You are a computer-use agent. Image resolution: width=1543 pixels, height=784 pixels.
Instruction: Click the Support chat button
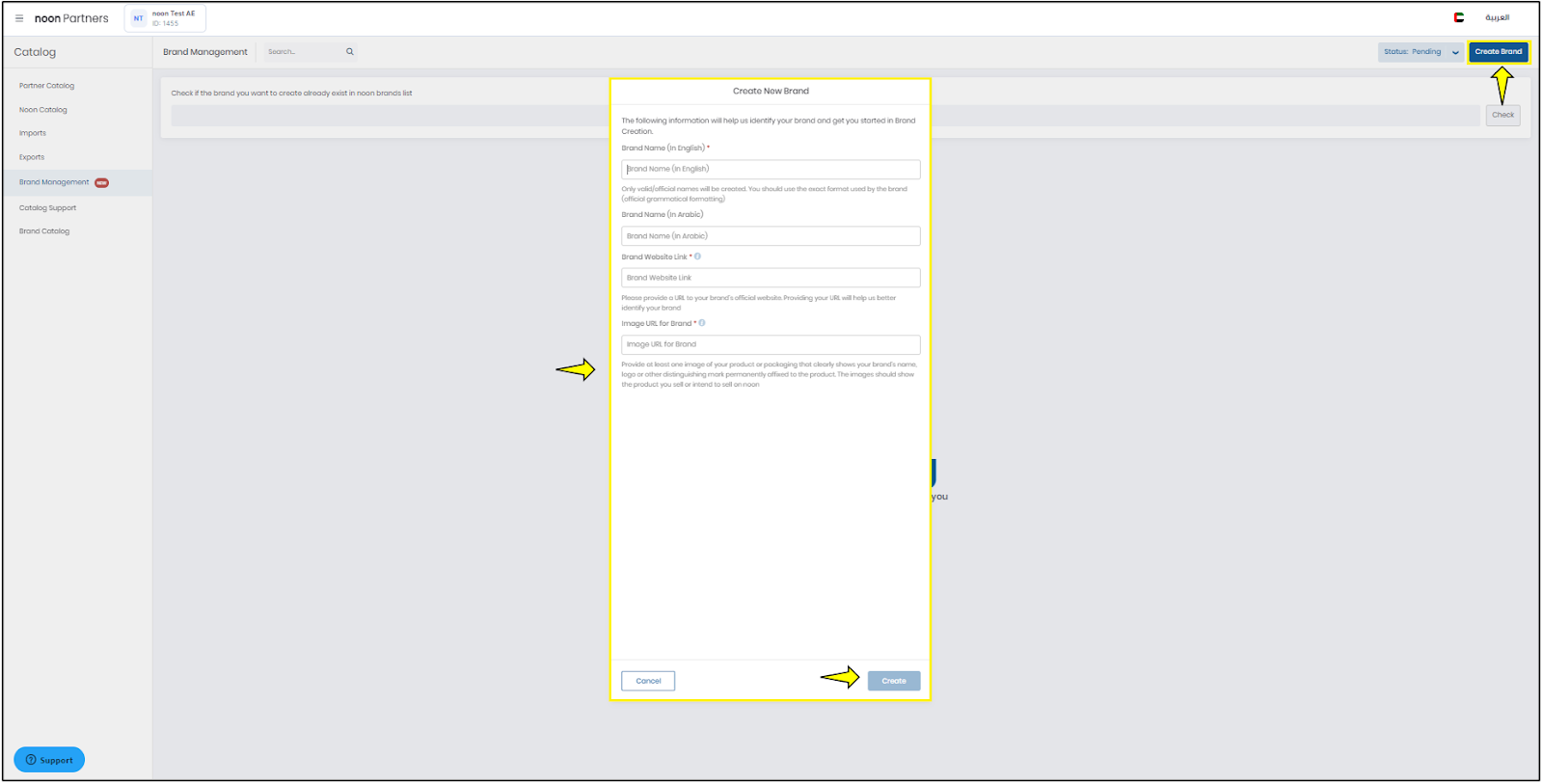pos(49,760)
